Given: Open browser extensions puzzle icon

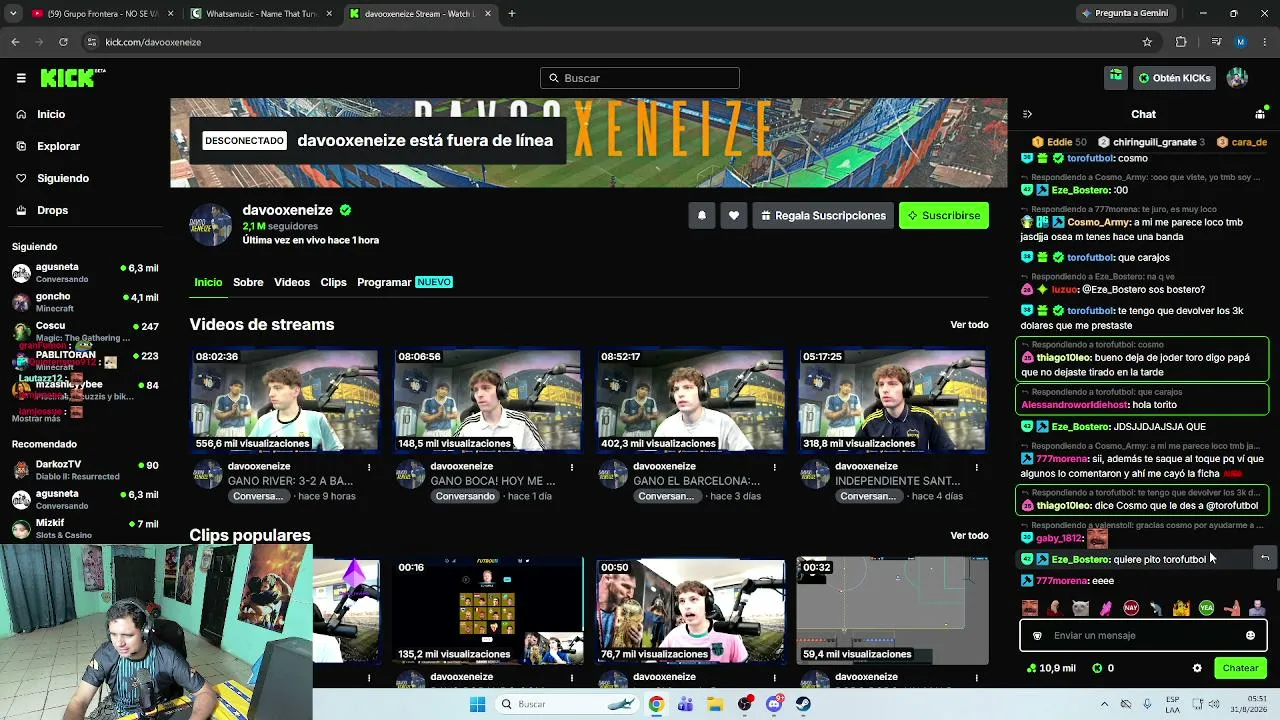Looking at the screenshot, I should pyautogui.click(x=1181, y=42).
